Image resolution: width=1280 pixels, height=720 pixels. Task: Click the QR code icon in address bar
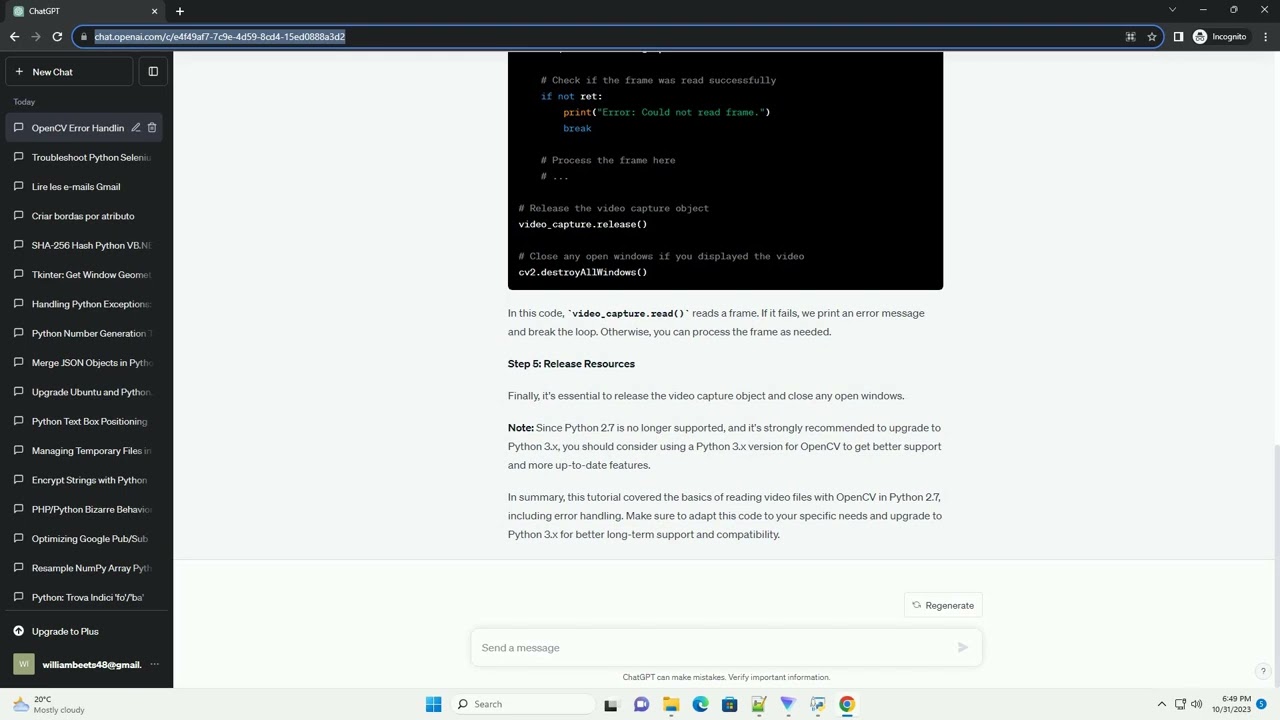tap(1130, 37)
